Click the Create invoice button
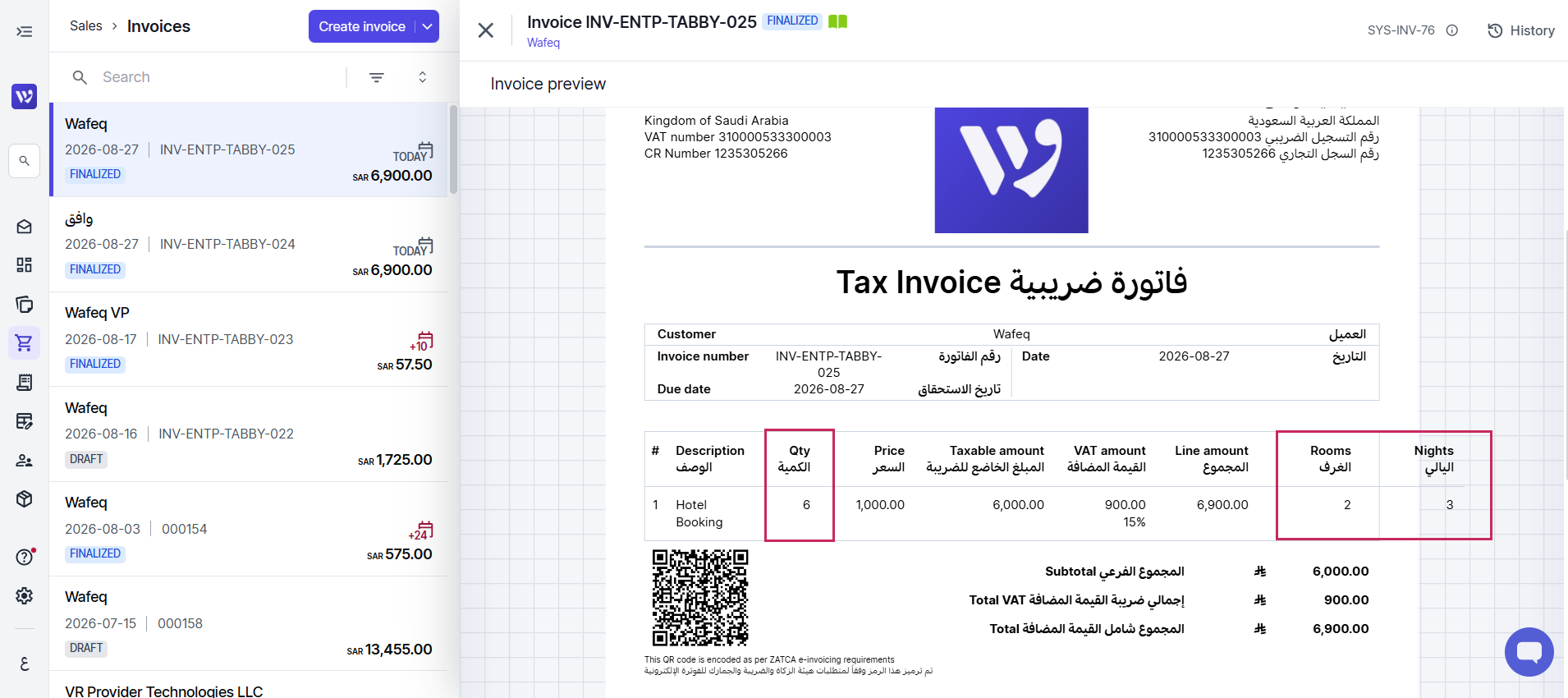Viewport: 1568px width, 698px height. (362, 26)
